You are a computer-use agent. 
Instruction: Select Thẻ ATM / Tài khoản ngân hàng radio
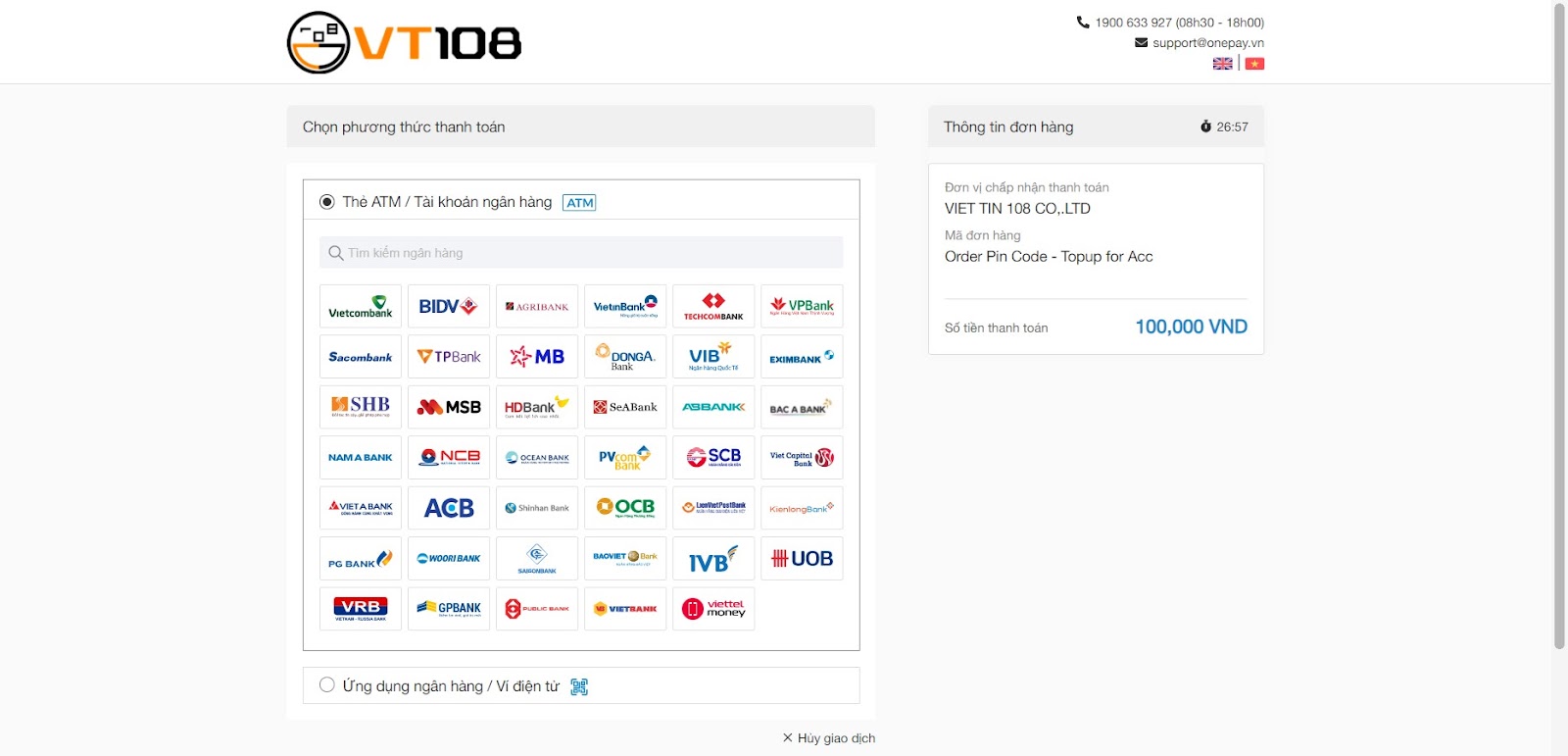click(327, 202)
